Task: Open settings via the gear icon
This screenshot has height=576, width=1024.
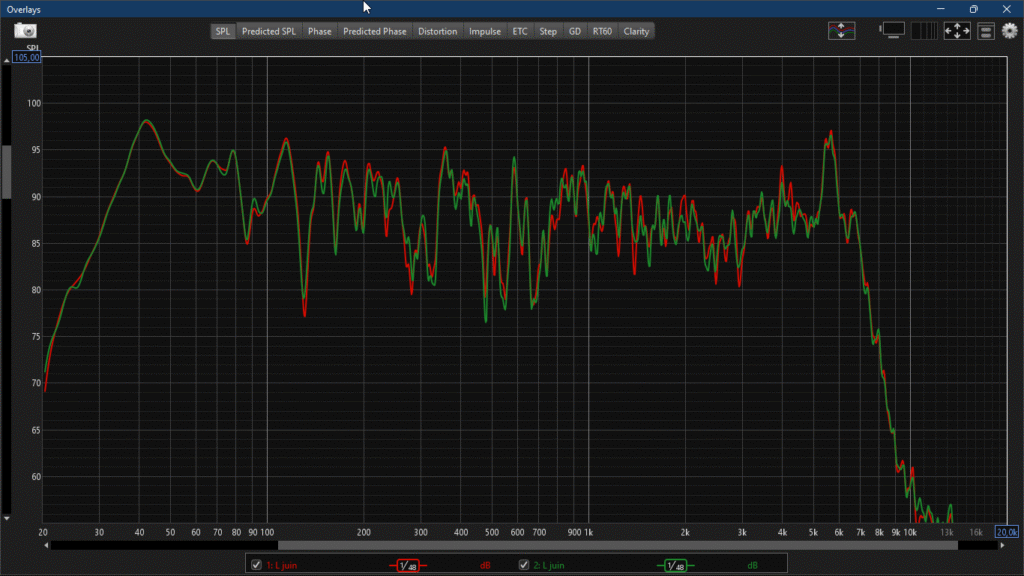Action: pyautogui.click(x=1009, y=31)
